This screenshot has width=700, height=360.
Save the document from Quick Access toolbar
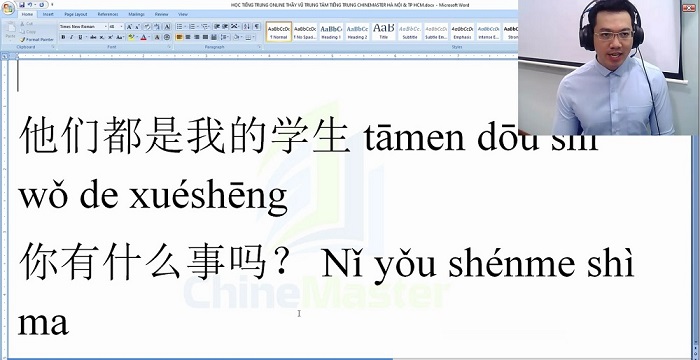(22, 4)
